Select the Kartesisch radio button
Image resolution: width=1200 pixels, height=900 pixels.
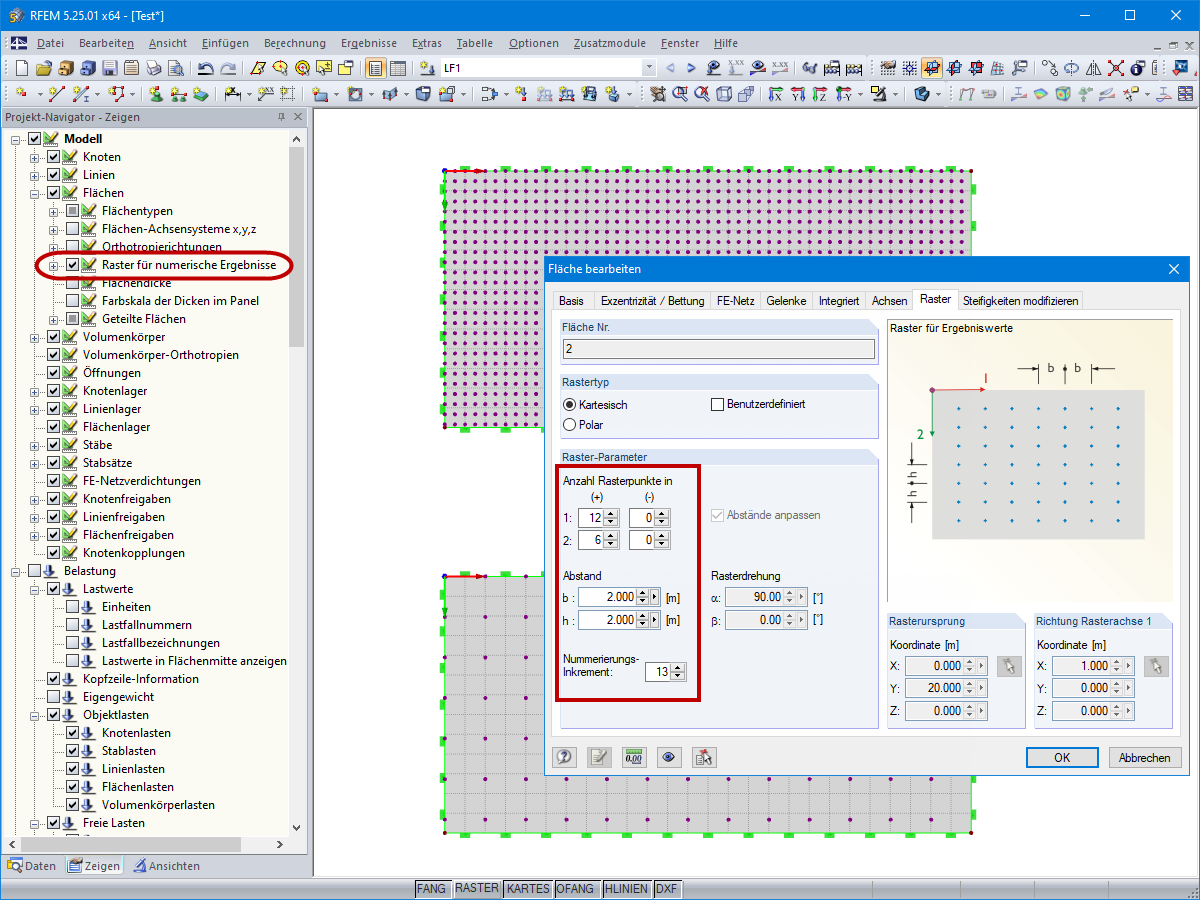click(x=570, y=404)
